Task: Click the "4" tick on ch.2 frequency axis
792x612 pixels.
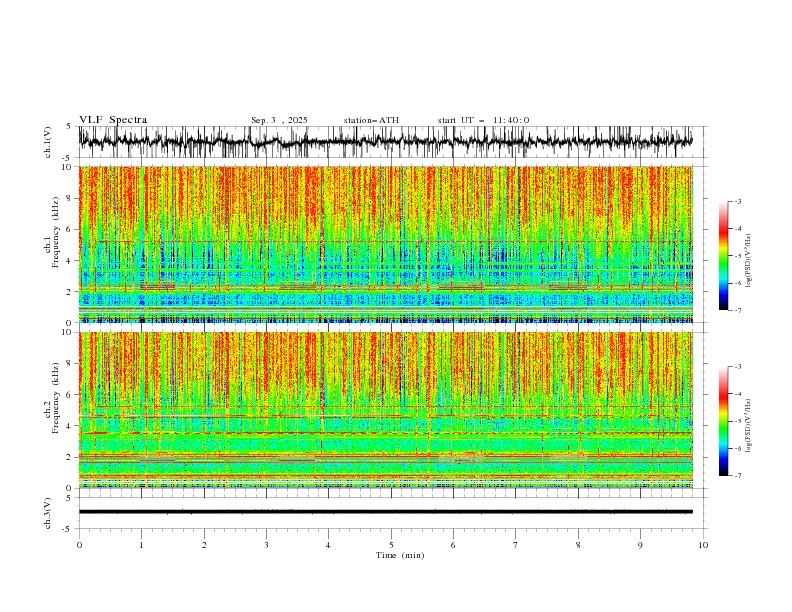Action: click(x=70, y=426)
